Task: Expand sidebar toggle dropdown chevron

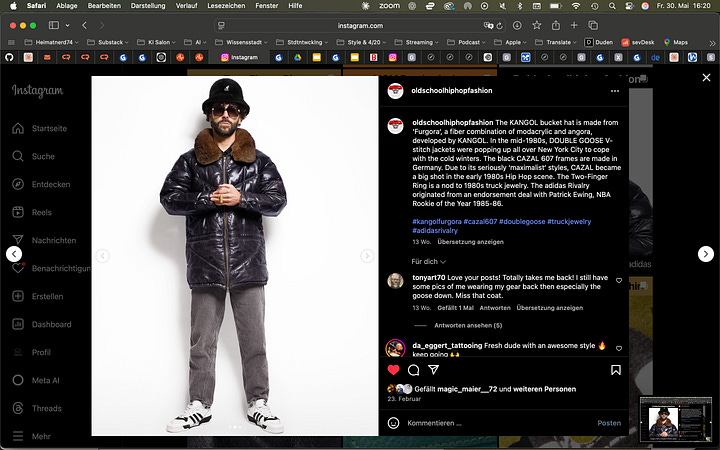Action: pos(68,25)
